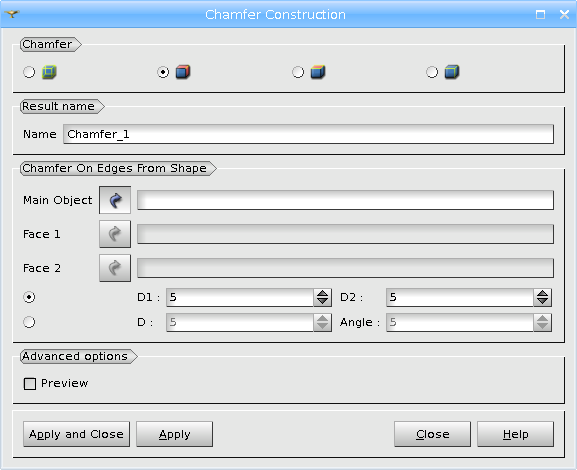The width and height of the screenshot is (577, 470).
Task: Click the application icon in the title bar
Action: tap(12, 14)
